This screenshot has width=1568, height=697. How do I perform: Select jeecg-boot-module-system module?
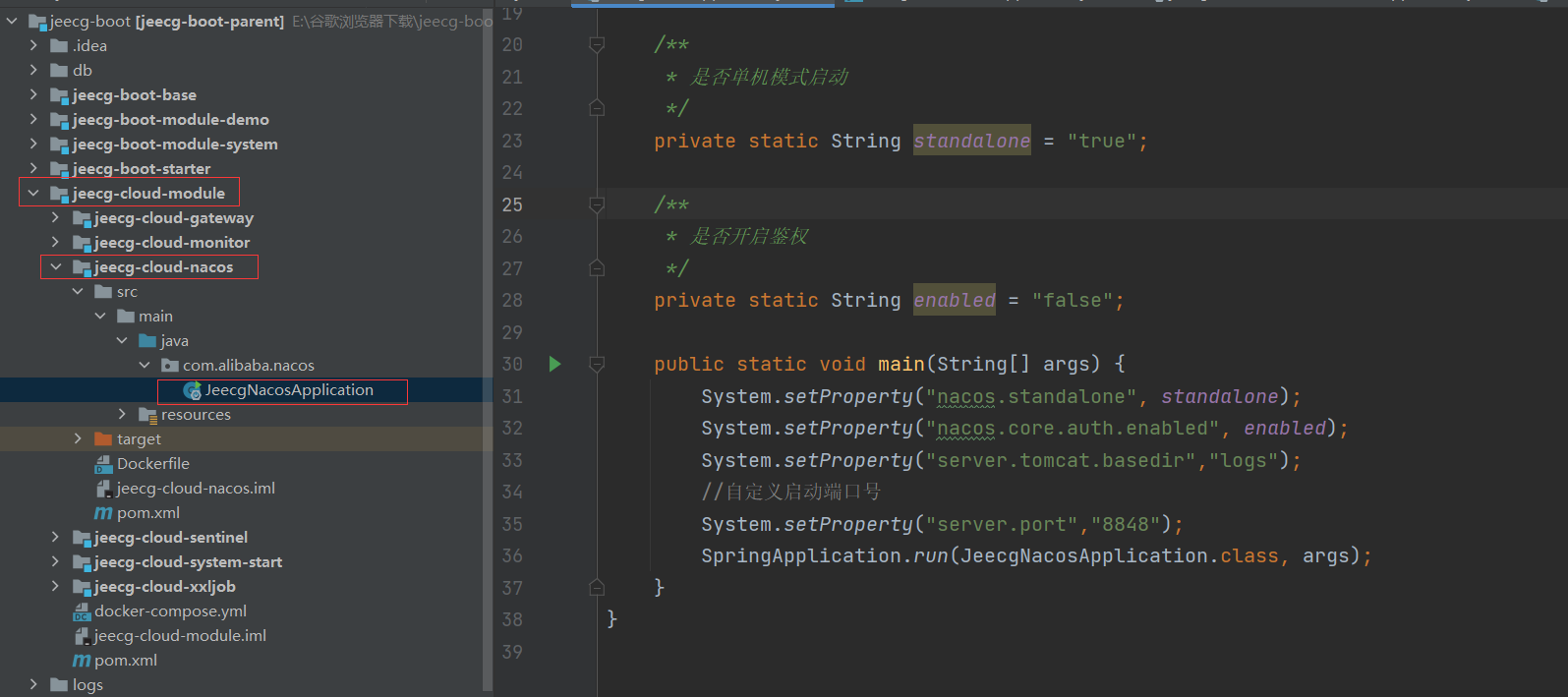pyautogui.click(x=175, y=145)
